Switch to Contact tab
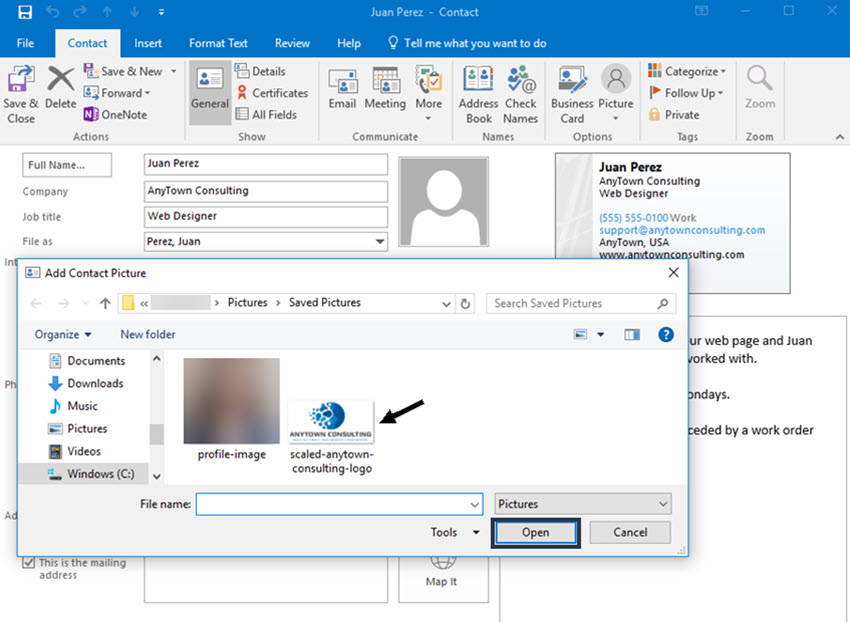 (87, 43)
